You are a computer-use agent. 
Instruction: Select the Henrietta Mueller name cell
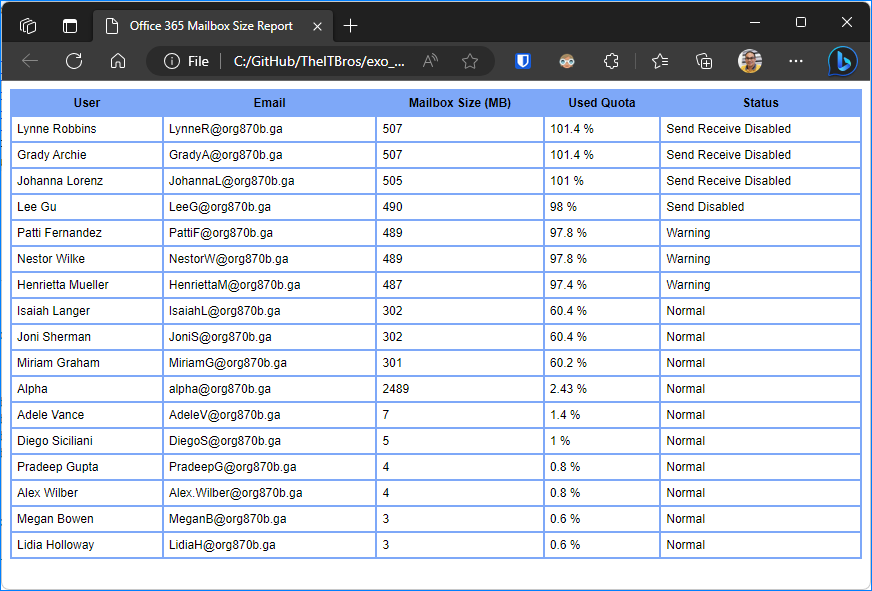click(87, 285)
